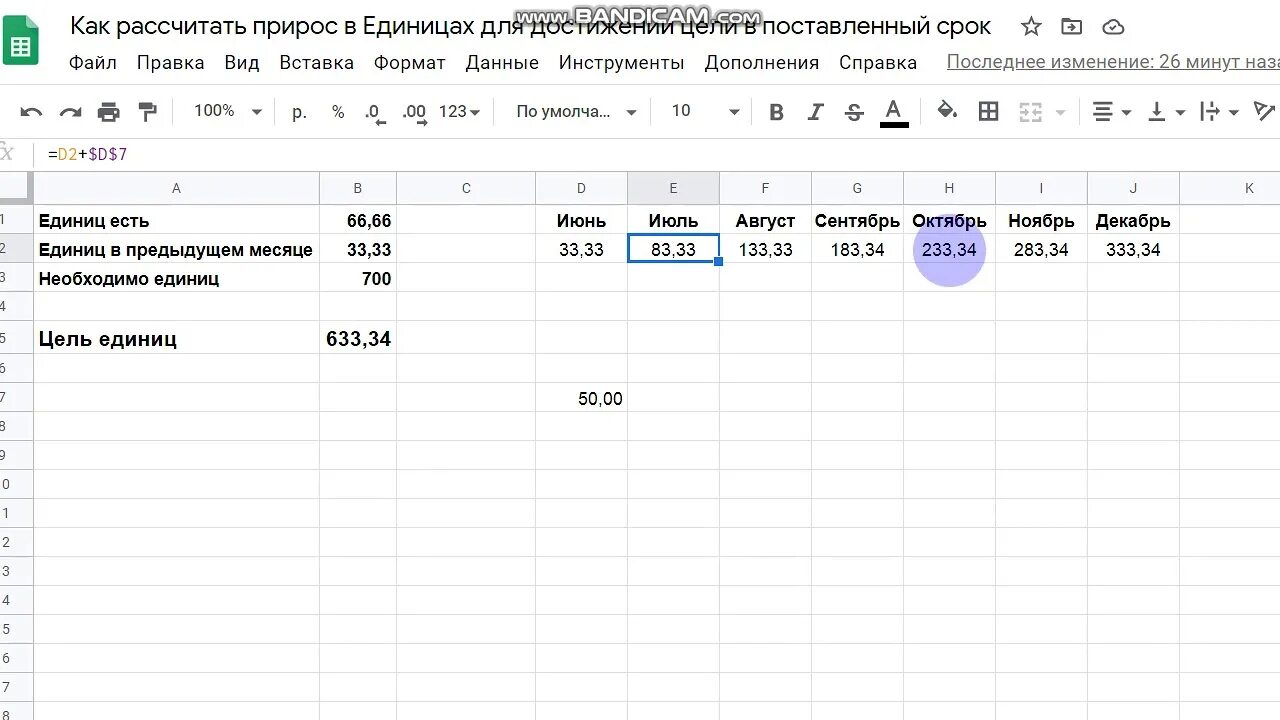Increase decimal places
The height and width of the screenshot is (720, 1280).
pyautogui.click(x=413, y=112)
